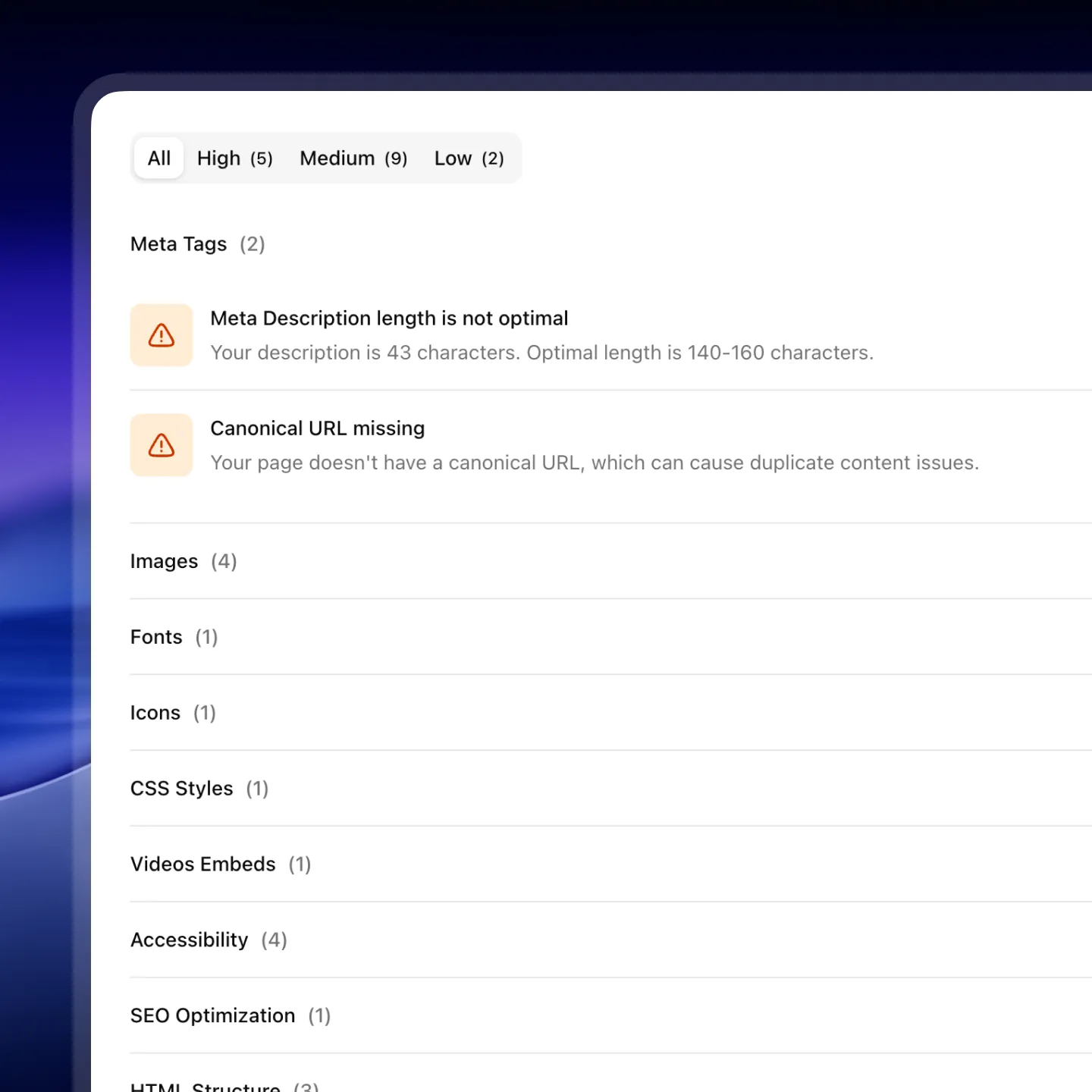Open the Canonical URL missing issue
Screen dimensions: 1092x1092
tap(317, 428)
